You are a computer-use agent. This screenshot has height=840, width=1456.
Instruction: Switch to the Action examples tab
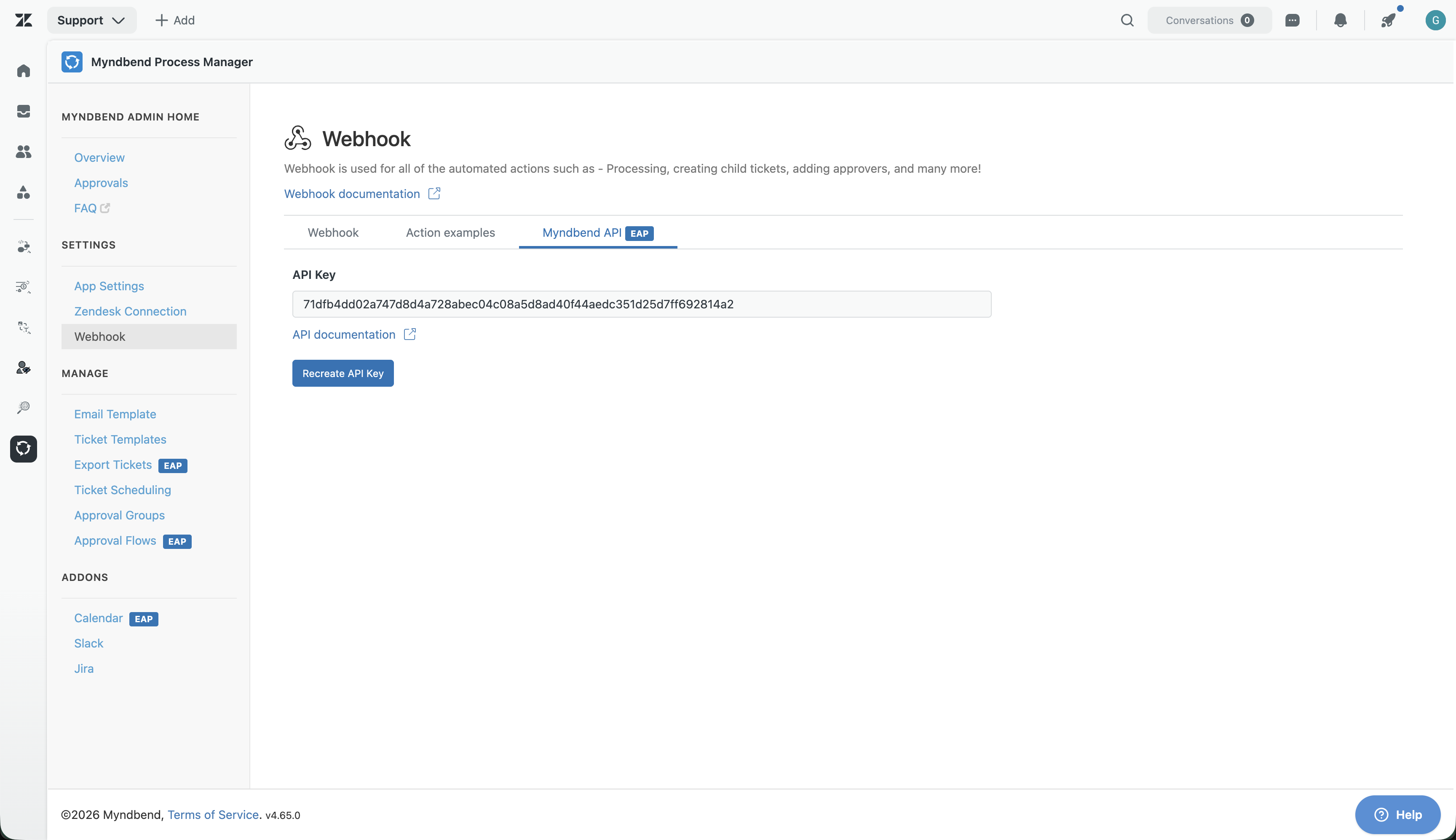click(450, 233)
